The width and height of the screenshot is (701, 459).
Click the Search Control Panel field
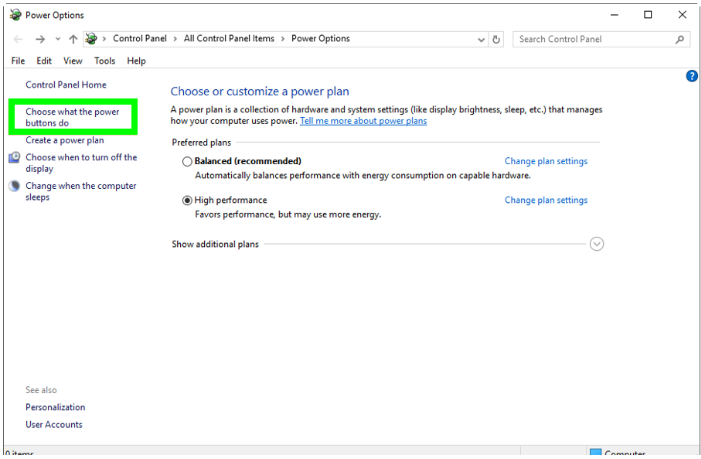coord(595,39)
